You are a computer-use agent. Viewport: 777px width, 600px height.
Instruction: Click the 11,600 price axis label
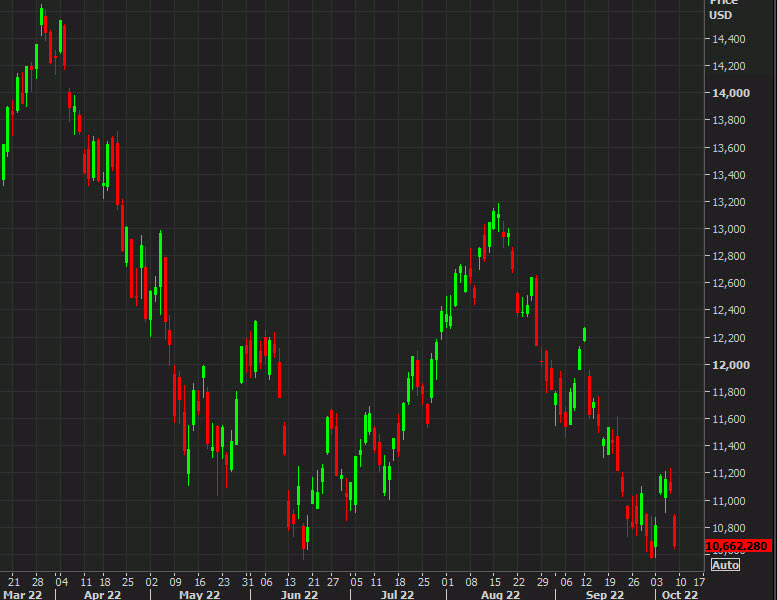pyautogui.click(x=728, y=419)
